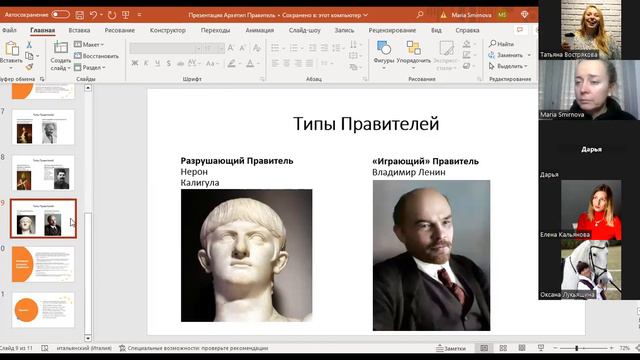Switch to the Анимация tab

coord(260,30)
